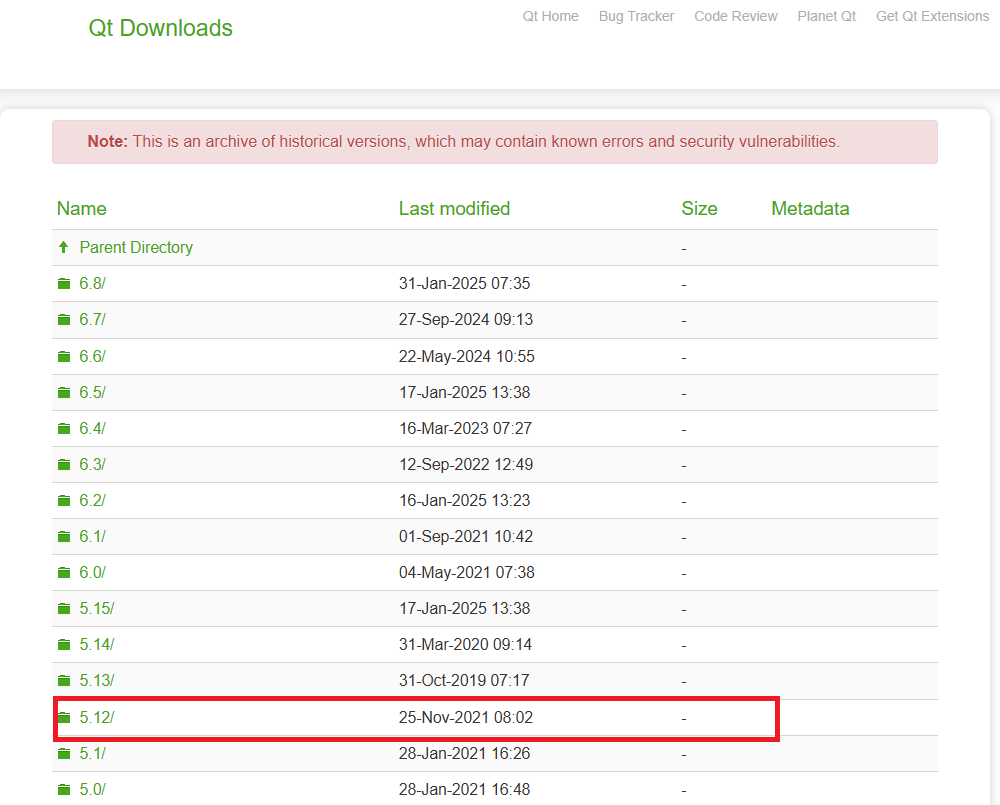Click the folder icon beside 5.13/
The height and width of the screenshot is (805, 1000).
(x=64, y=681)
